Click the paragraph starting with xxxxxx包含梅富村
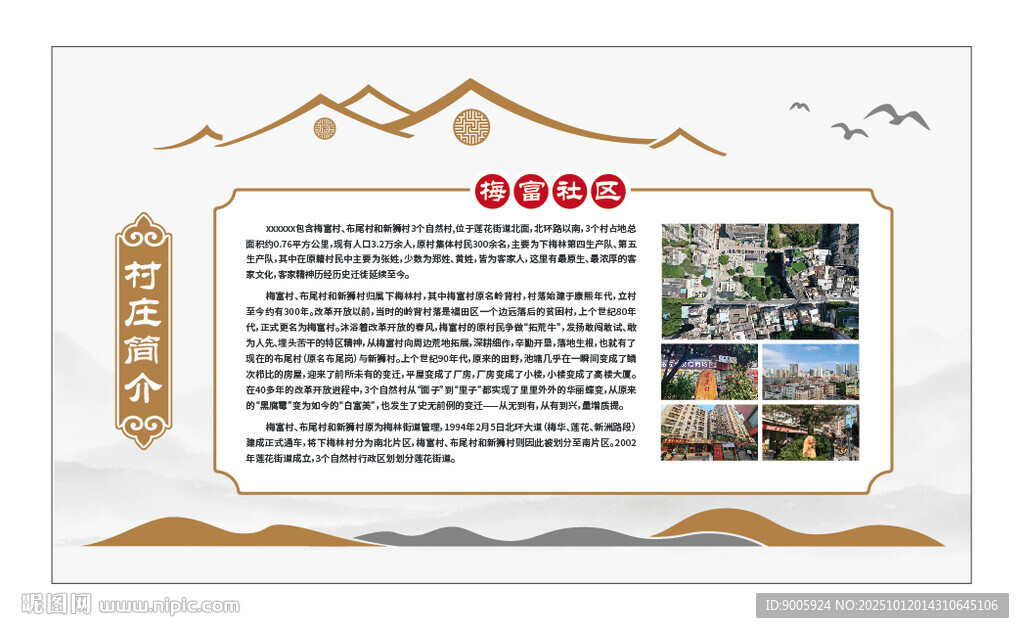This screenshot has height=633, width=1024. click(441, 252)
